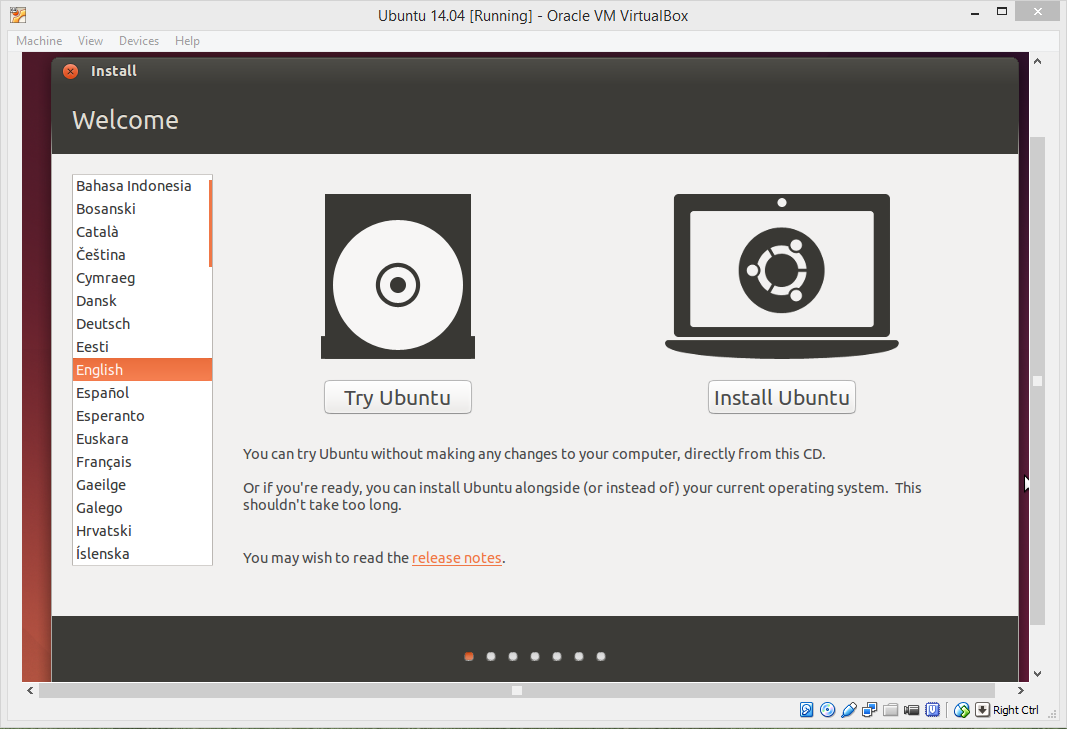Click the horizontal scrollbar right arrow
The image size is (1067, 729).
click(x=1020, y=690)
